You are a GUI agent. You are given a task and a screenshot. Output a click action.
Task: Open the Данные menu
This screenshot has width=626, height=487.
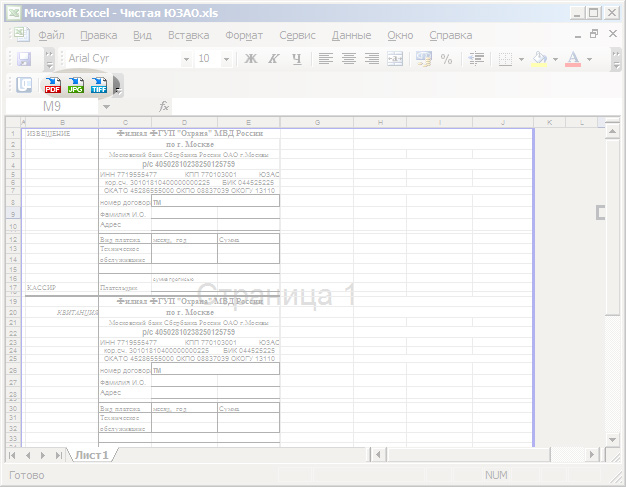(351, 36)
